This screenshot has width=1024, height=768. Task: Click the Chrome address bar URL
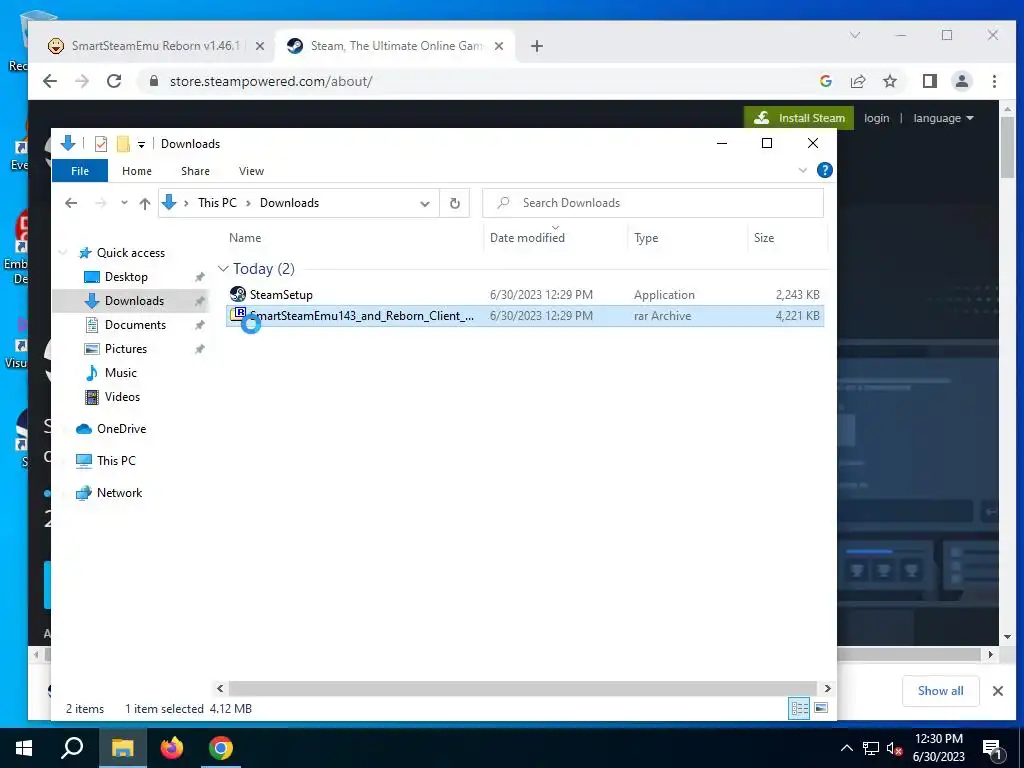[271, 82]
